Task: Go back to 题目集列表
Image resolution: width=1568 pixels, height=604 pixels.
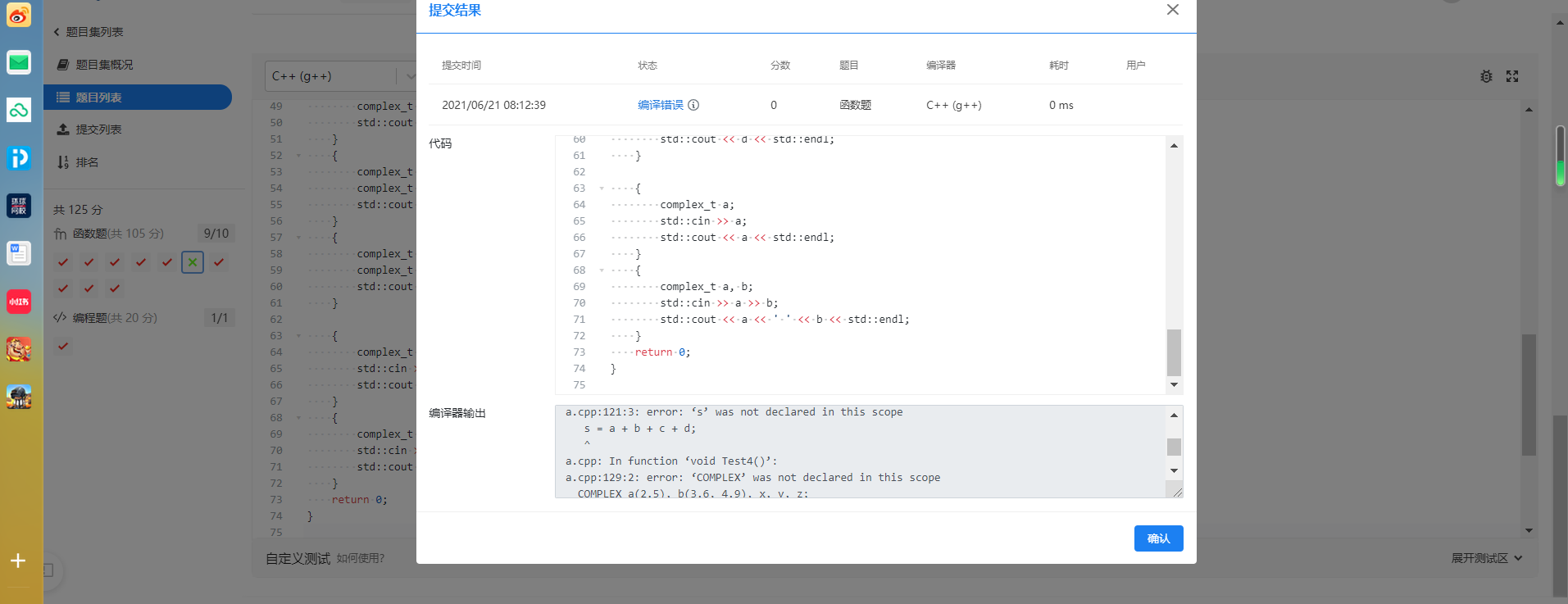Action: point(89,32)
